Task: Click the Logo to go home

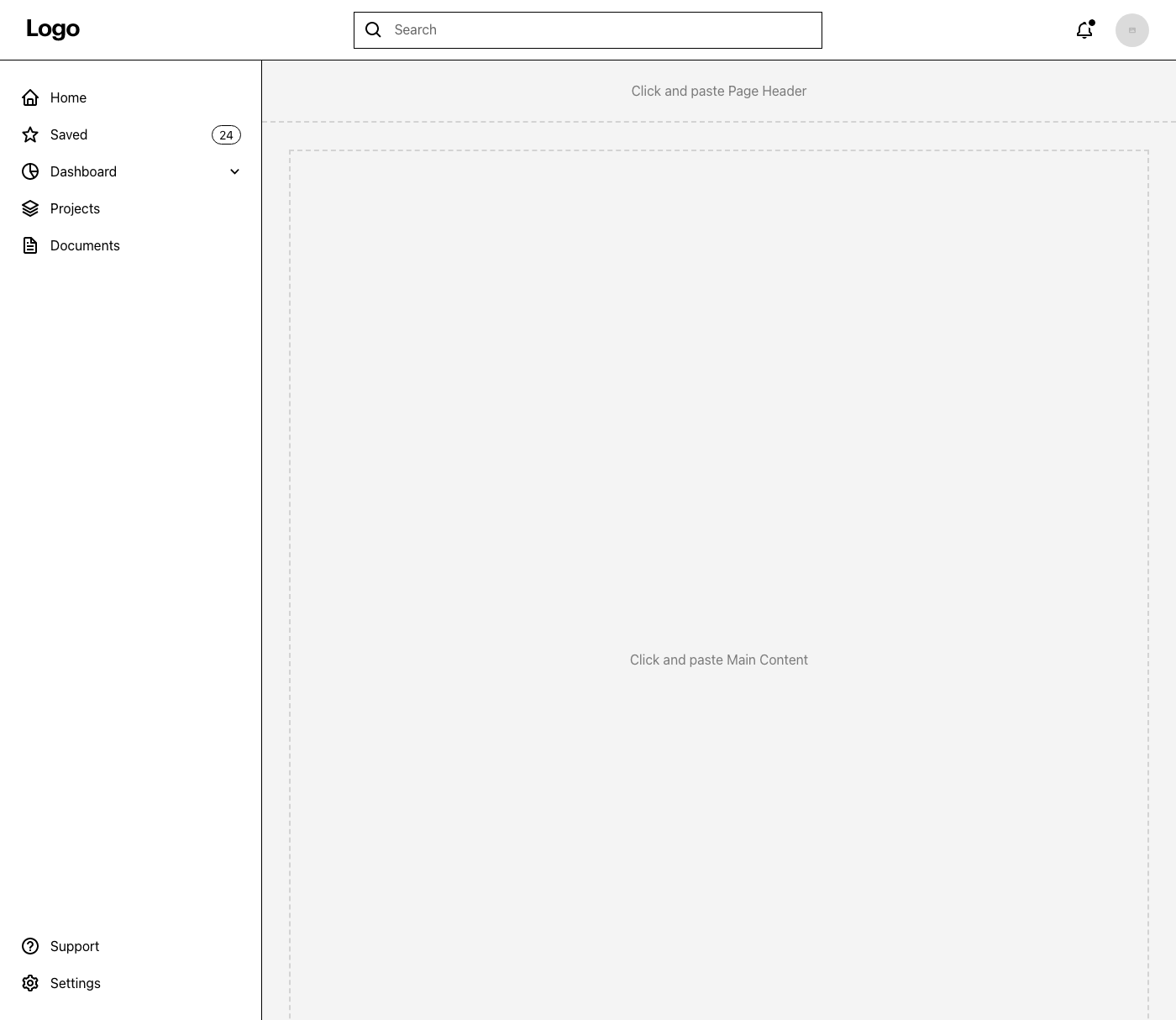Action: (x=53, y=29)
